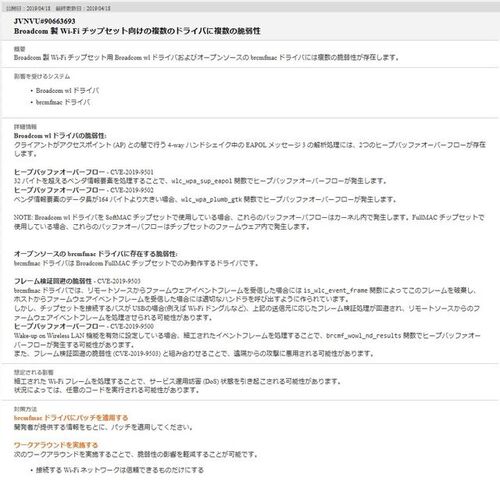Click the Broadcom wl ドライバの脆弱性 heading
The width and height of the screenshot is (500, 485).
60,136
